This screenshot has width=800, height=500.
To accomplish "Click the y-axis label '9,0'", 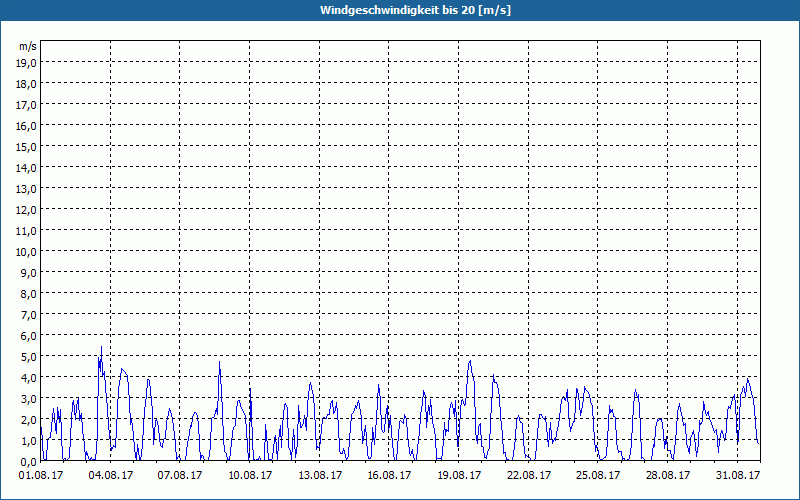I will coord(29,272).
